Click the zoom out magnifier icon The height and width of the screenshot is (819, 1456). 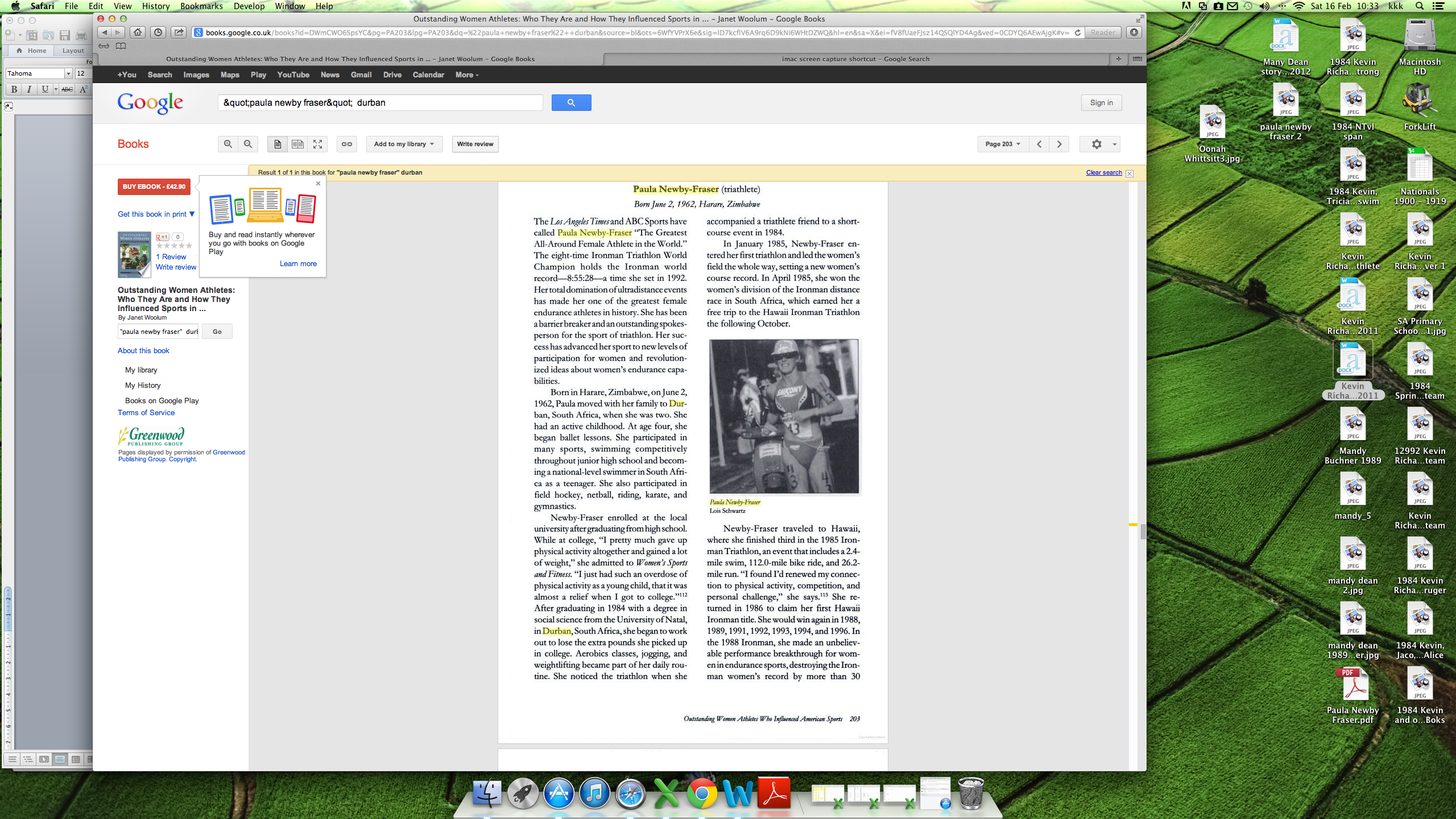coord(248,144)
